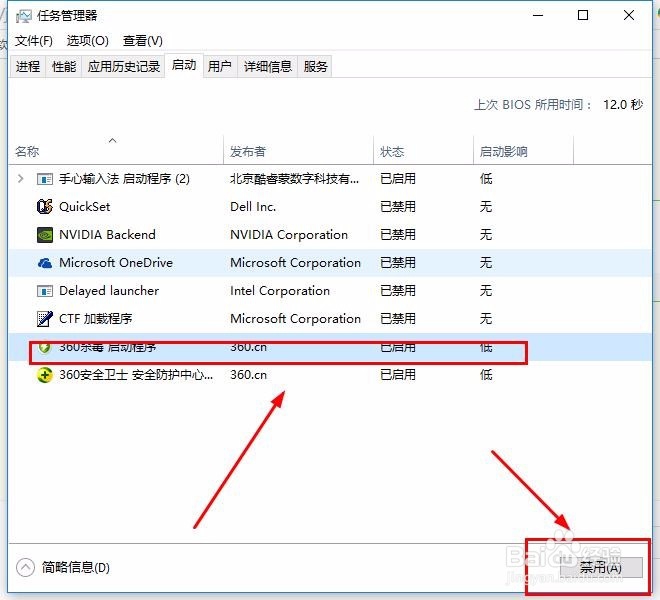Close the Task Manager window

[x=629, y=16]
